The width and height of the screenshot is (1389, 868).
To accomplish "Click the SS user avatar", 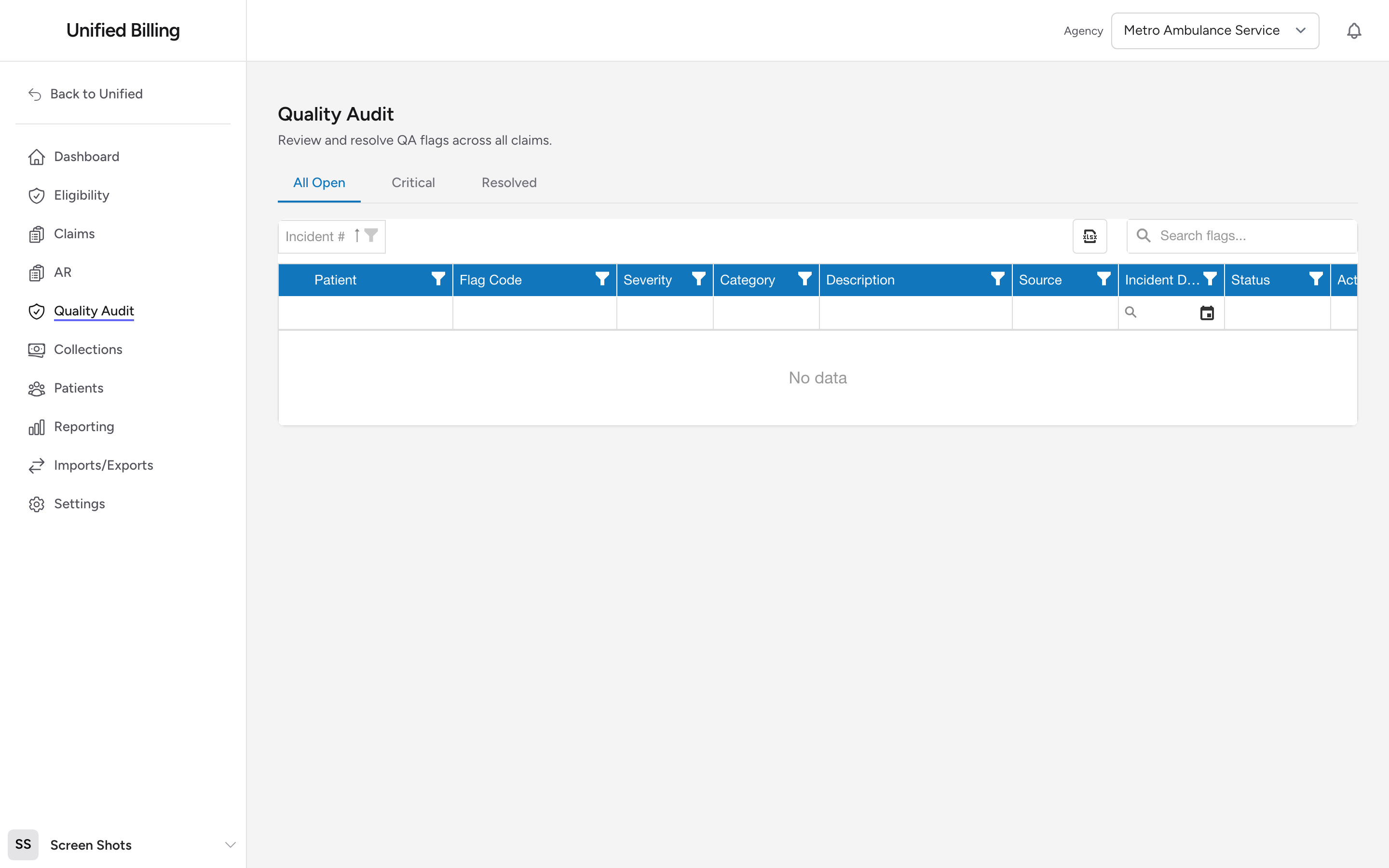I will (x=23, y=844).
